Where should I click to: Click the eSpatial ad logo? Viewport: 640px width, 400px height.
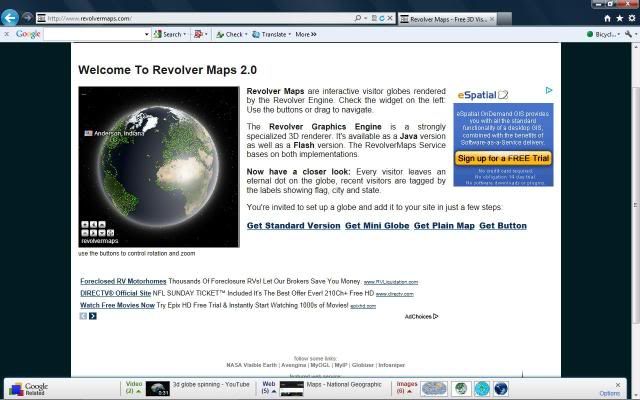pyautogui.click(x=482, y=95)
